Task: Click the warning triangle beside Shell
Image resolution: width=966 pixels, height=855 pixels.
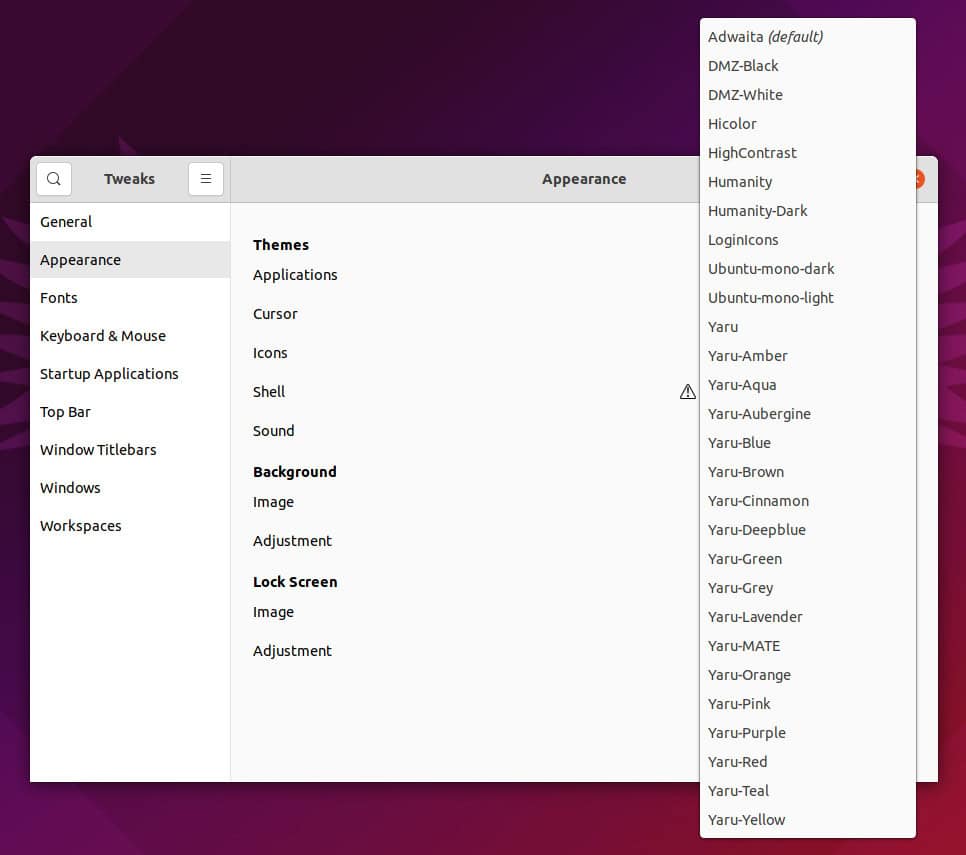Action: [x=688, y=392]
